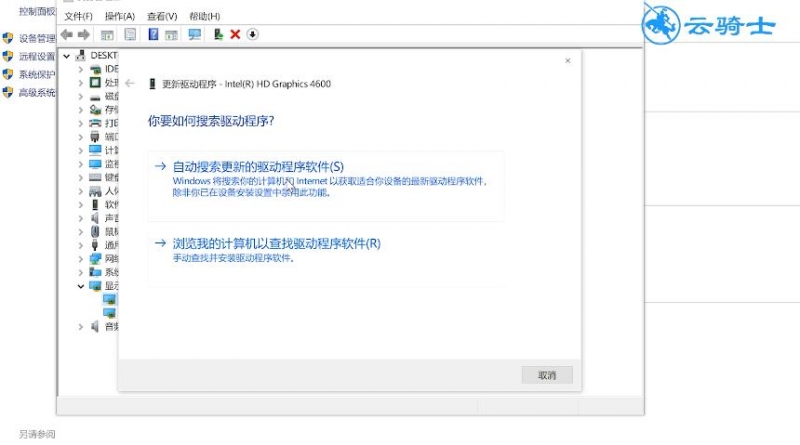Click the Forward arrow in Device Manager toolbar
800x445 pixels.
(84, 34)
